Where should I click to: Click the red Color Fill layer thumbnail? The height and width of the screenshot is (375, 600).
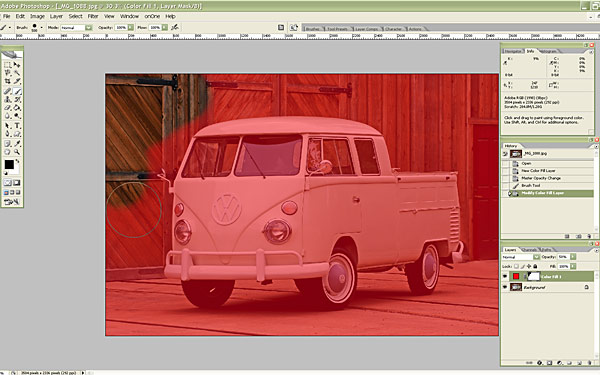[516, 276]
